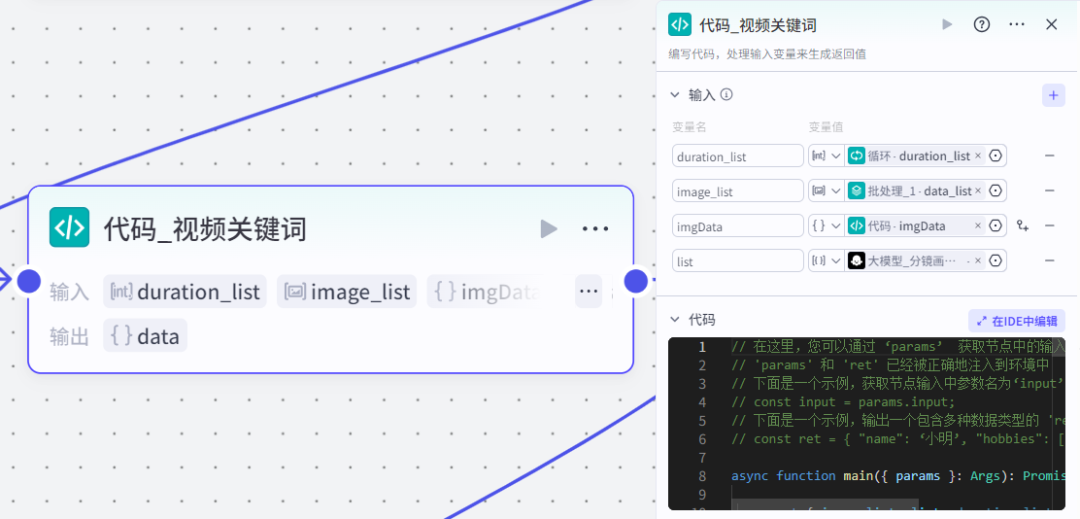The width and height of the screenshot is (1080, 519).
Task: Click the 代码_视频关键词 title in the panel header
Action: click(758, 25)
